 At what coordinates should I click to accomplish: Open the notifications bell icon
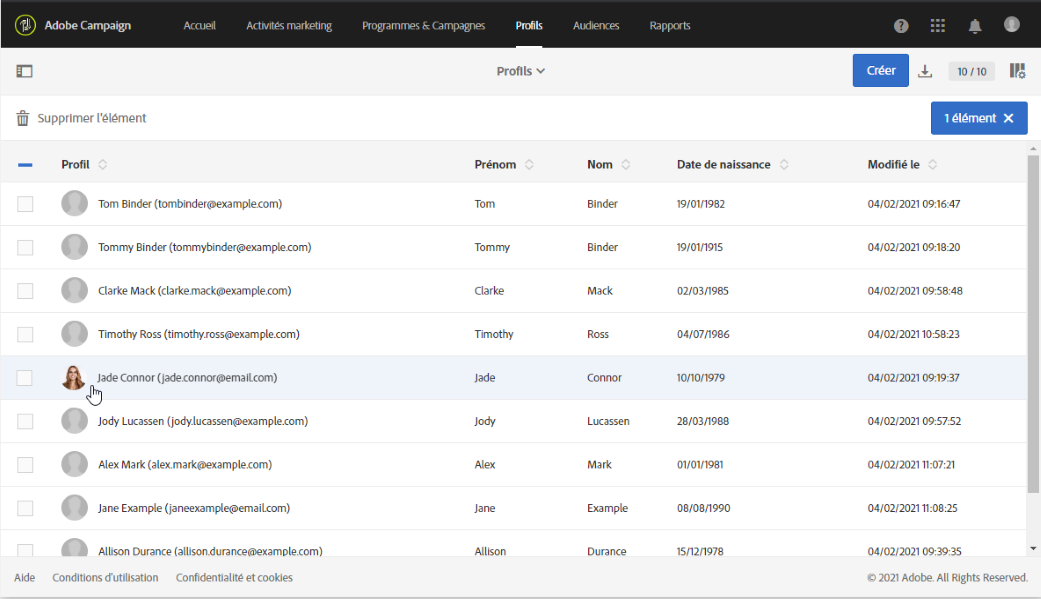pyautogui.click(x=974, y=25)
